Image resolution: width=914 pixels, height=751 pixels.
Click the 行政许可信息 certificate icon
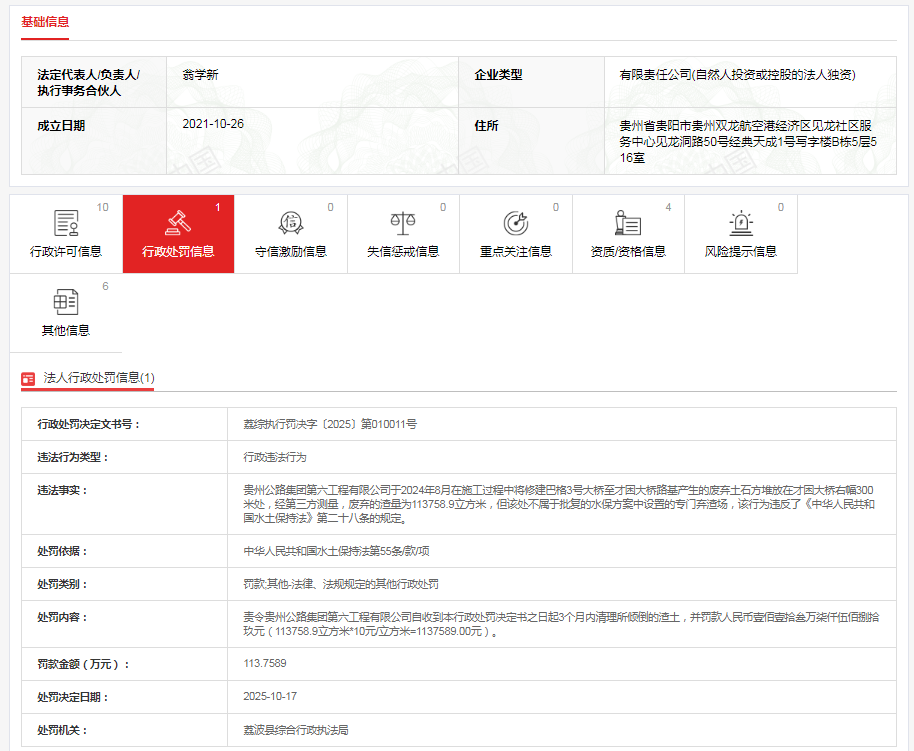click(66, 223)
